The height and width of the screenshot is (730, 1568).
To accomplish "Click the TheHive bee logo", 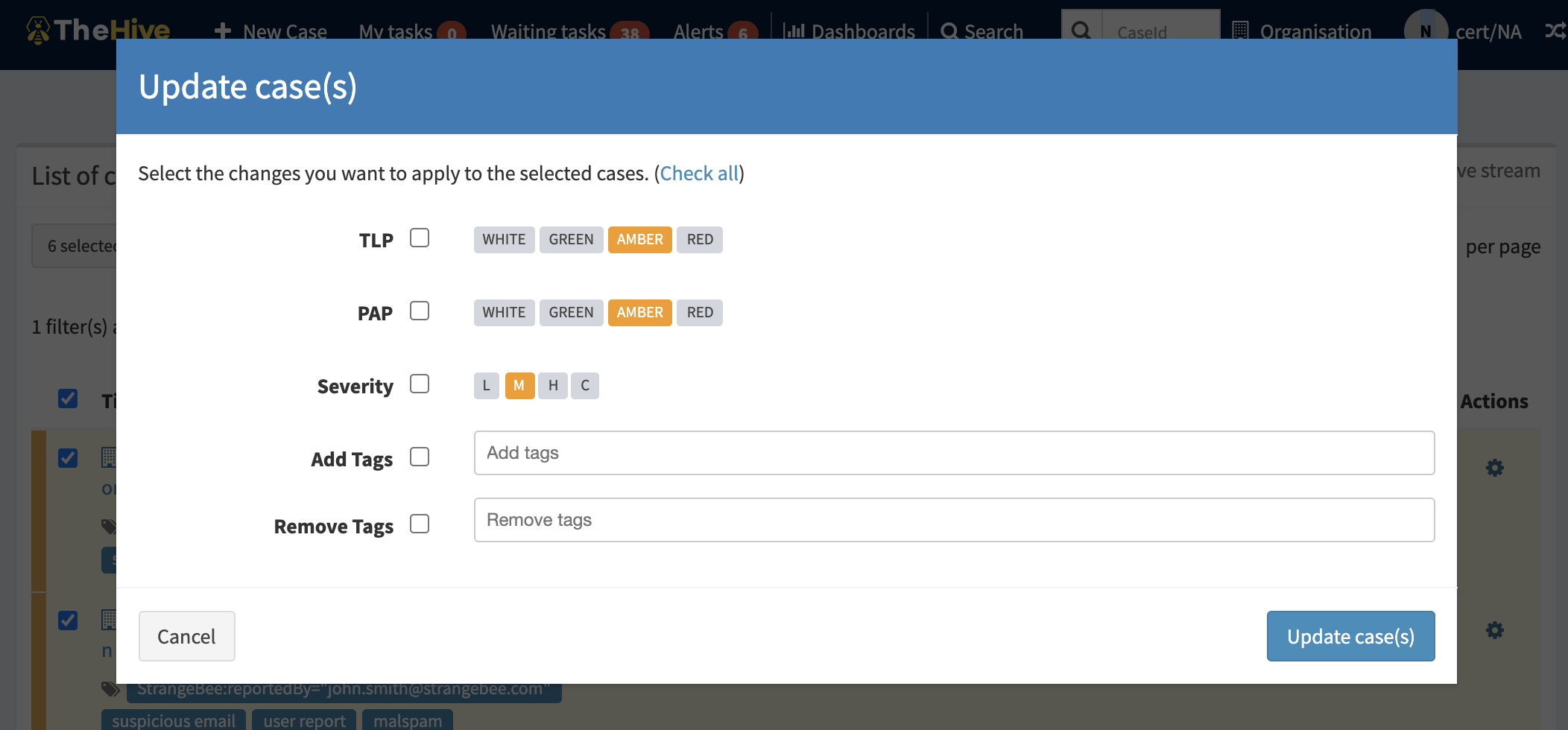I will pyautogui.click(x=39, y=30).
